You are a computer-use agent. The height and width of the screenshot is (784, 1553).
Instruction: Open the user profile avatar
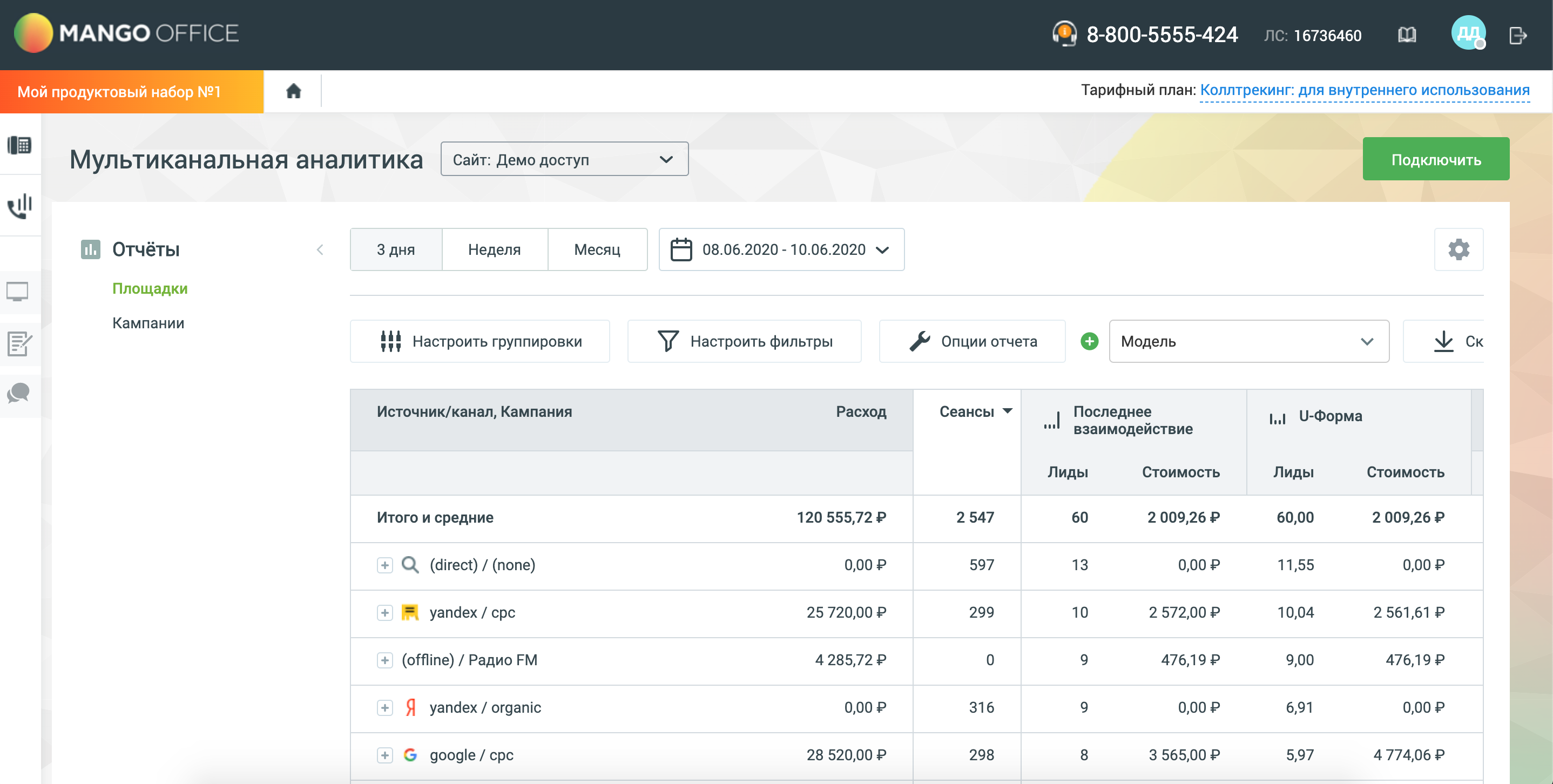tap(1468, 33)
